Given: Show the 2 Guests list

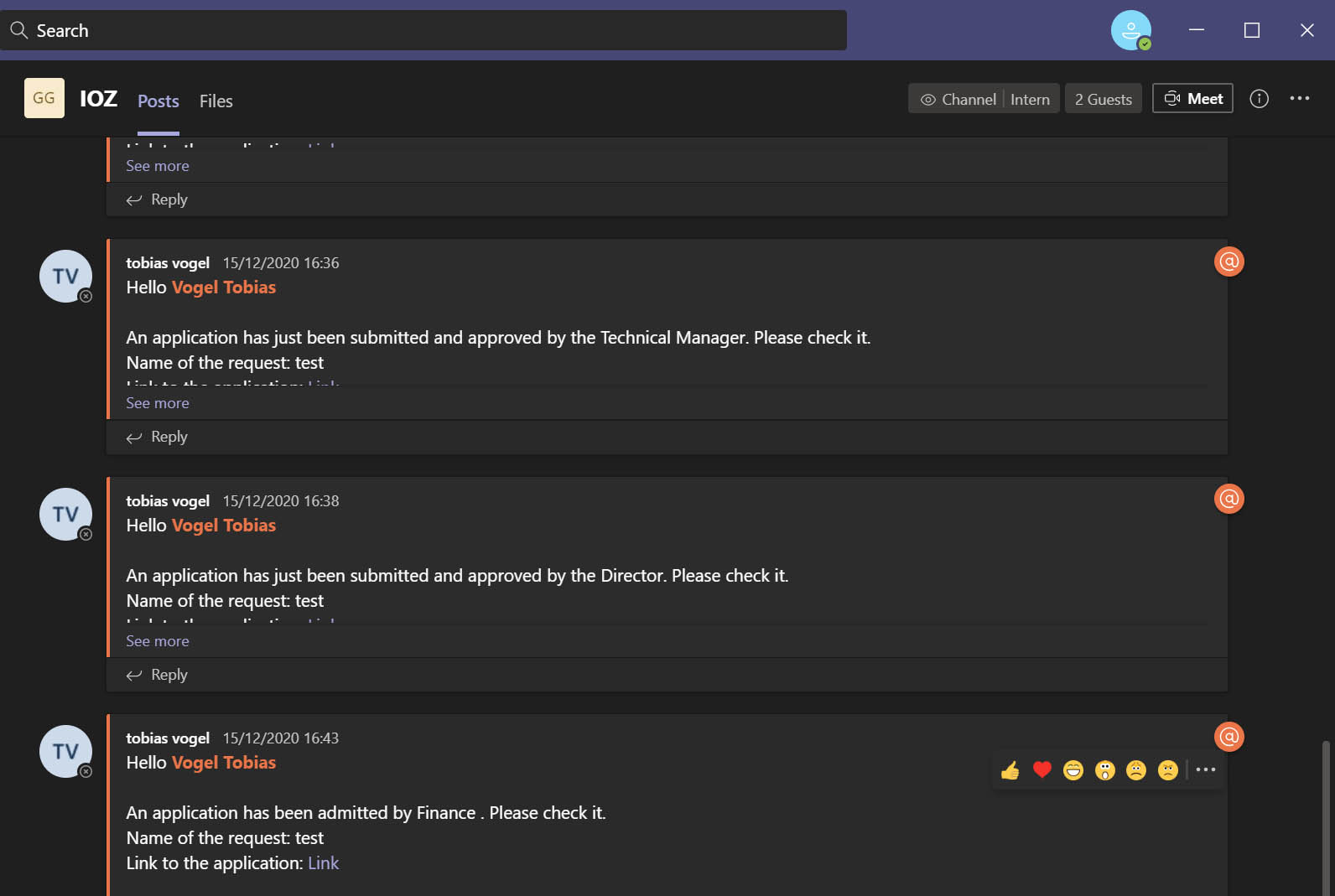Looking at the screenshot, I should pos(1104,99).
